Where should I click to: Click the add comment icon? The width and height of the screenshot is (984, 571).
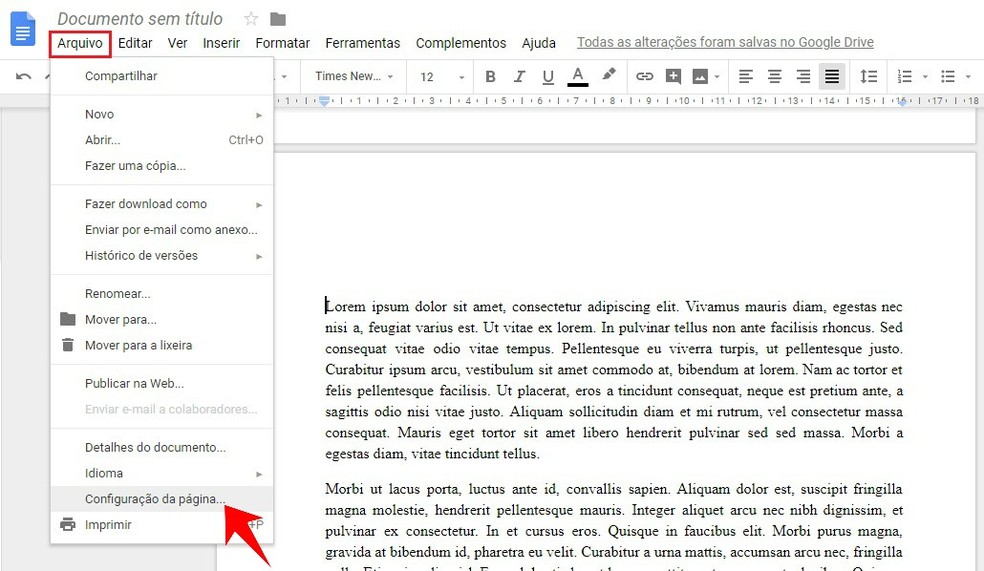pos(673,77)
